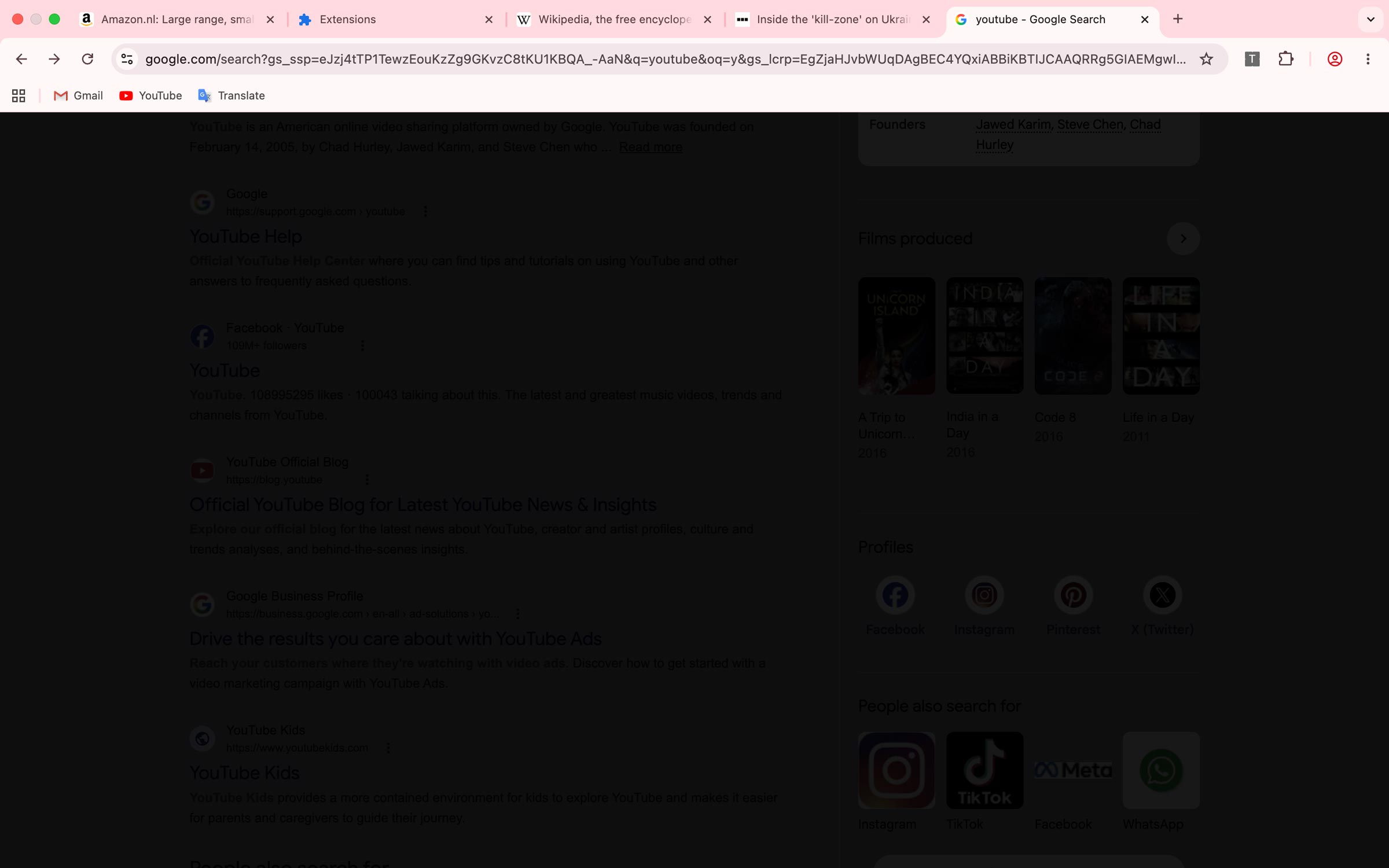Open more options for YouTube Kids result
This screenshot has height=868, width=1389.
pyautogui.click(x=388, y=748)
